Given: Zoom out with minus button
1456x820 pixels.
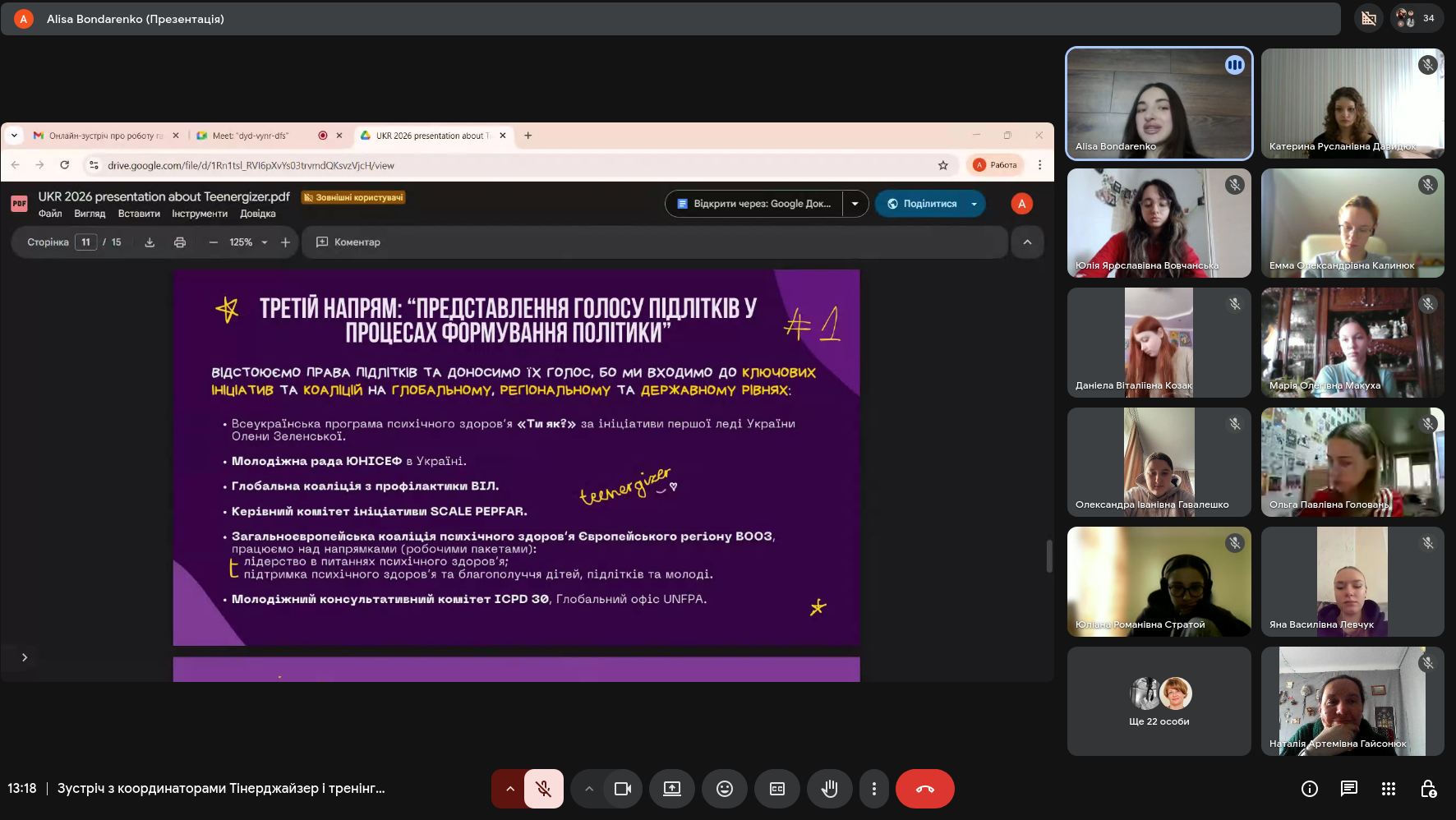Looking at the screenshot, I should pos(214,242).
